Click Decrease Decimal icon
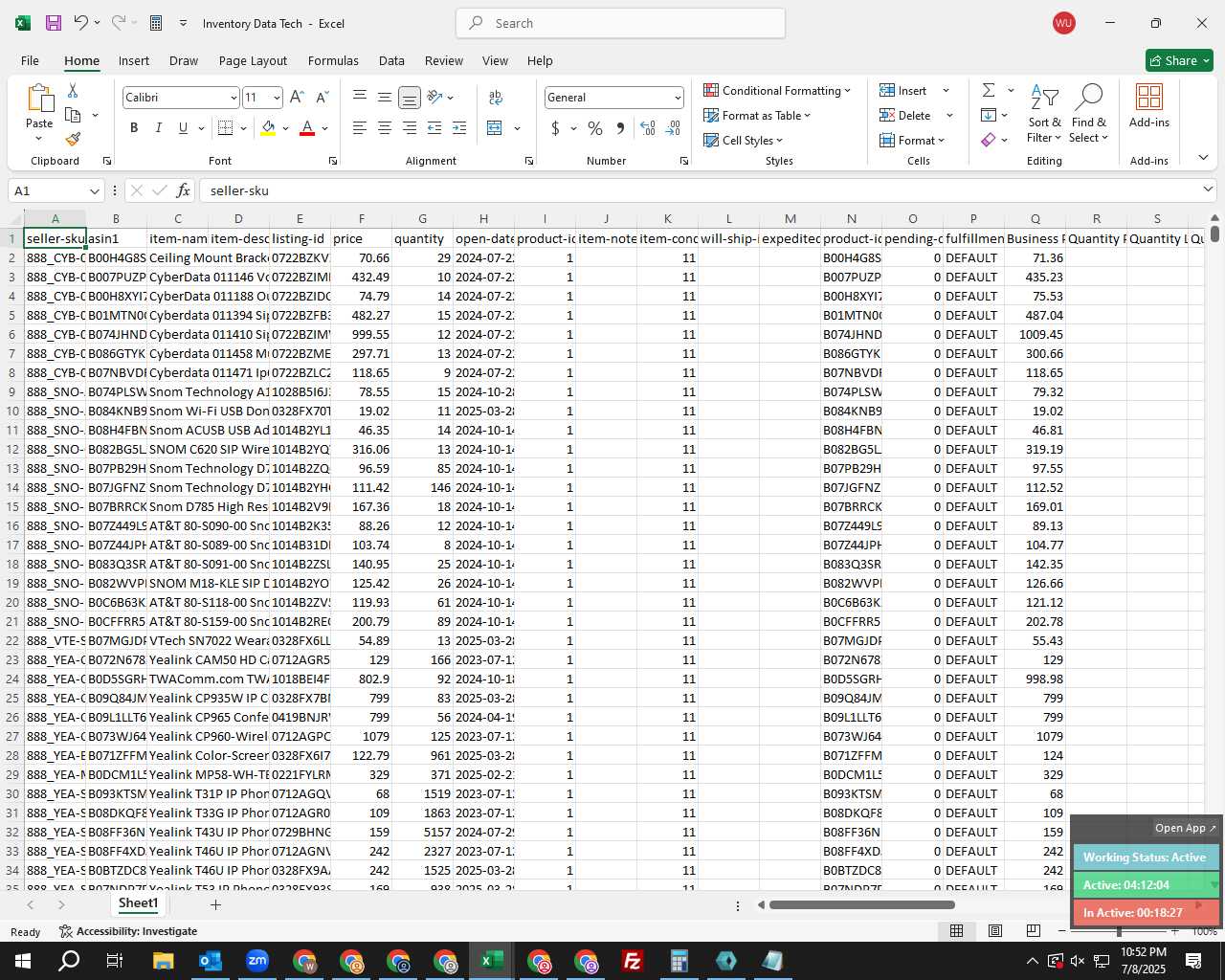This screenshot has height=980, width=1225. [673, 128]
